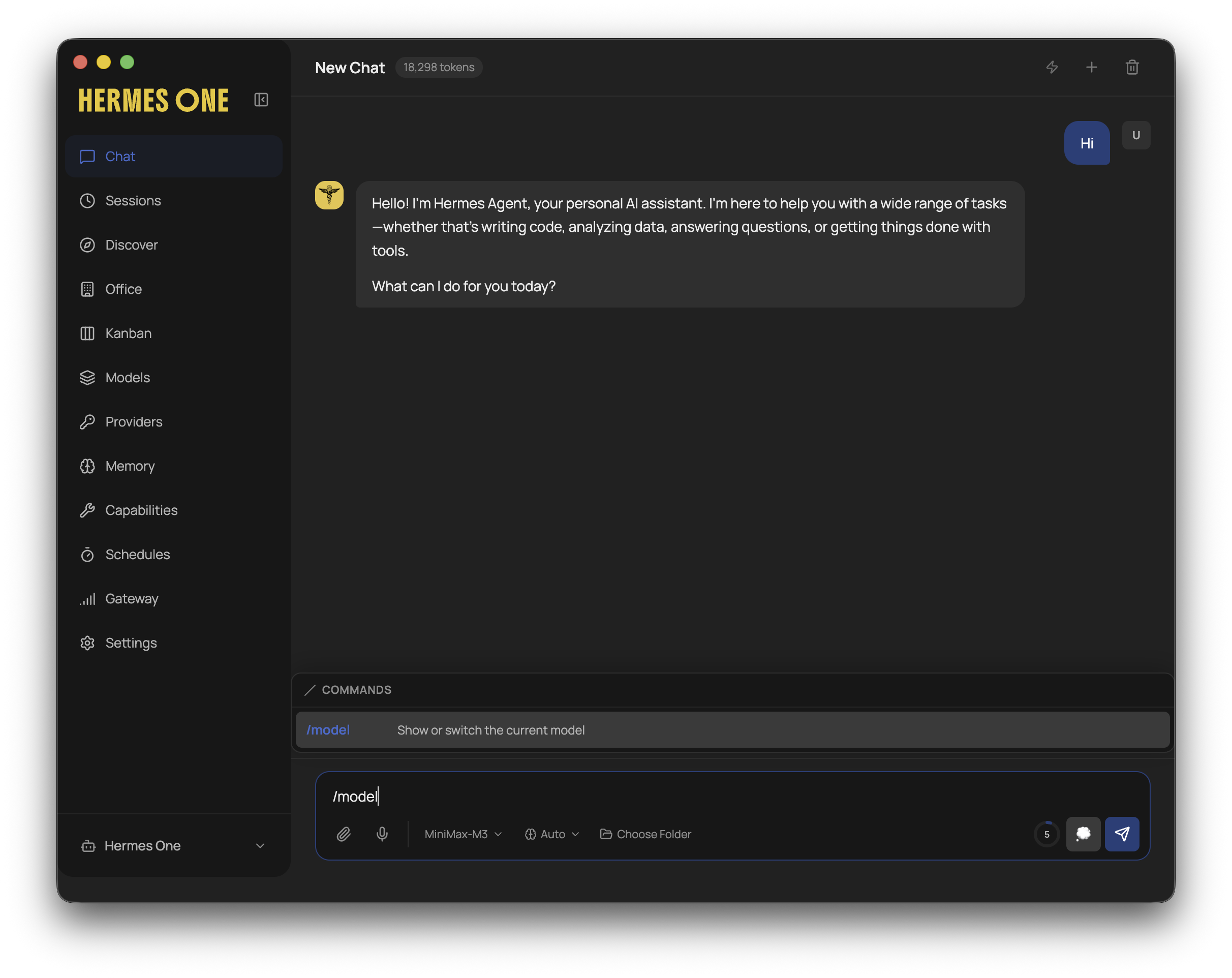1232x978 pixels.
Task: Click the slash icon beside COMMANDS
Action: (310, 690)
